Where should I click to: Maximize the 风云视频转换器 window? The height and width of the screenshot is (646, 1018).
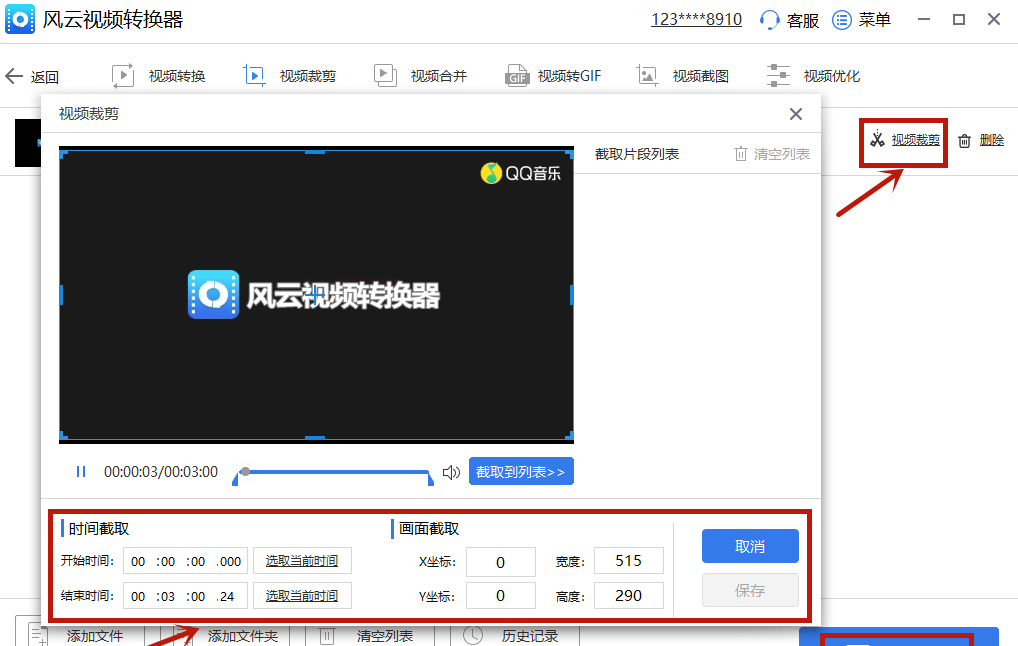tap(959, 19)
